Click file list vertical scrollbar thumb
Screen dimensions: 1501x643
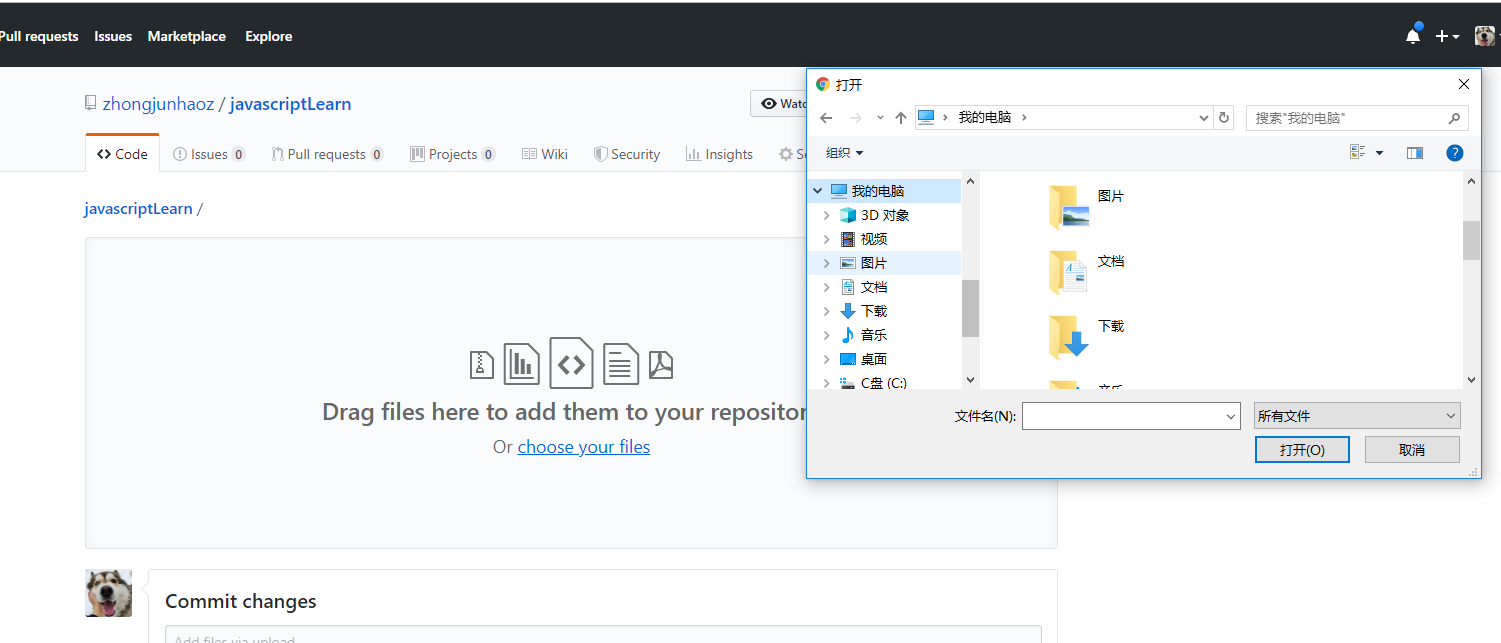pyautogui.click(x=1471, y=240)
